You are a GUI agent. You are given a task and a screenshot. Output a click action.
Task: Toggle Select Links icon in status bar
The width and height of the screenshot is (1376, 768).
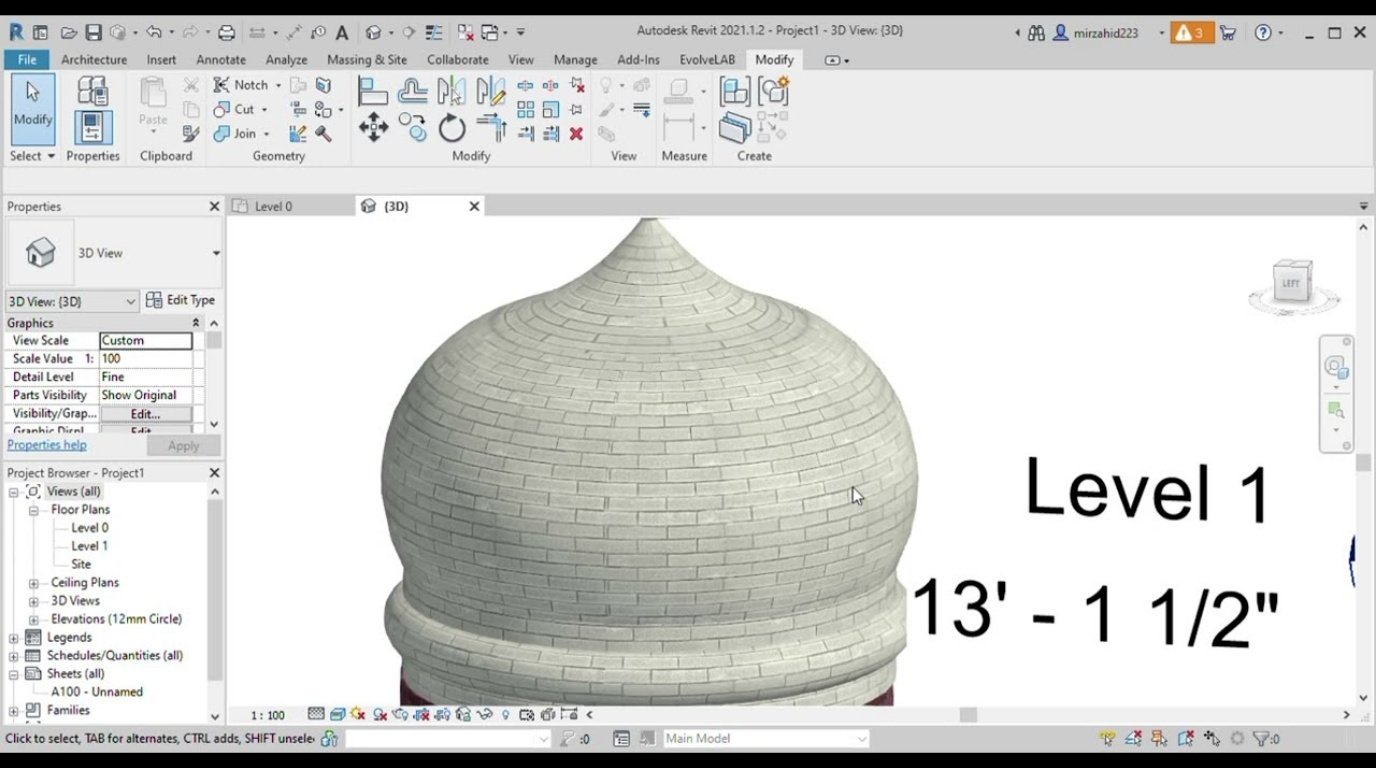1107,738
